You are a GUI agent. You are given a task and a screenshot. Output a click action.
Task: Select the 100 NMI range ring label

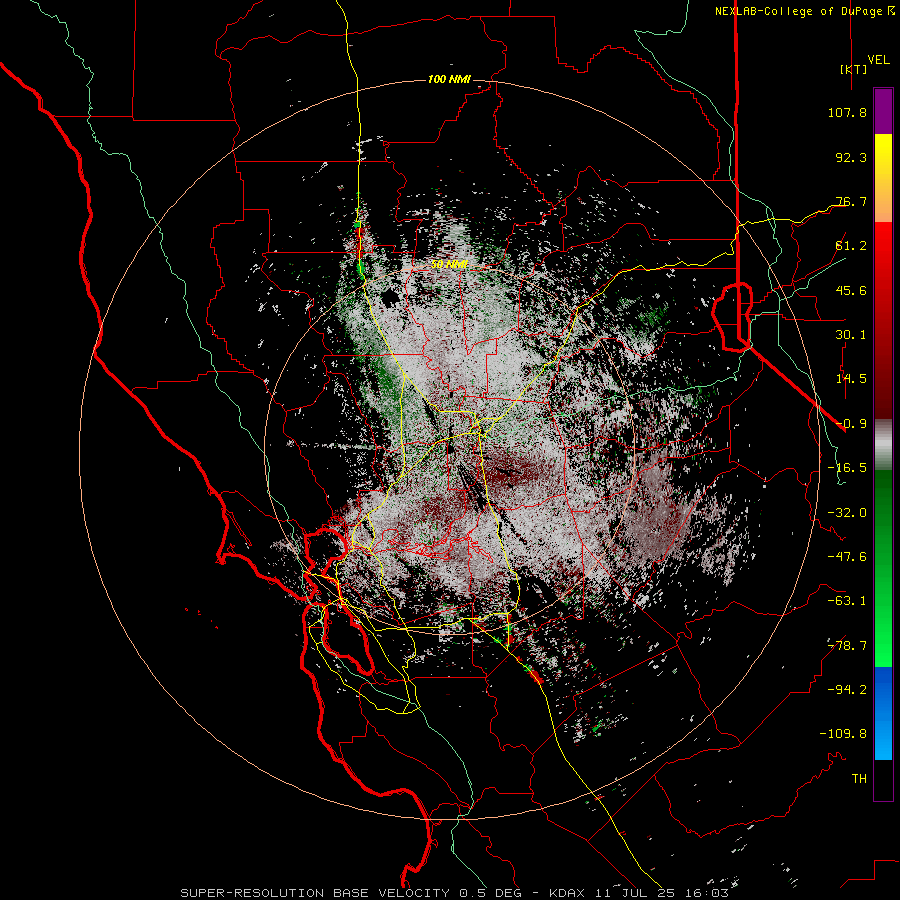(449, 79)
